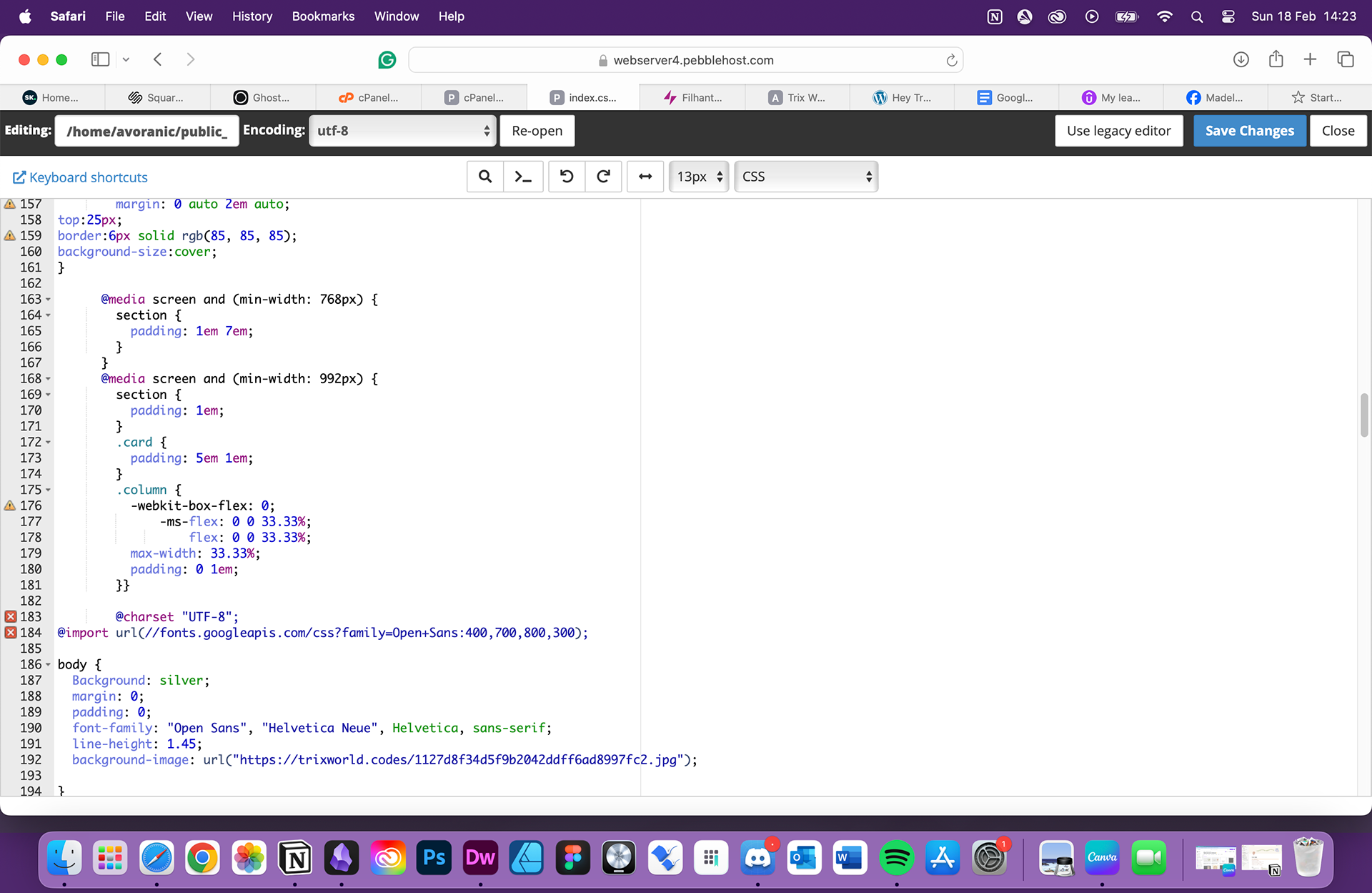Switch to the Trix W... tab
The height and width of the screenshot is (893, 1372).
797,98
